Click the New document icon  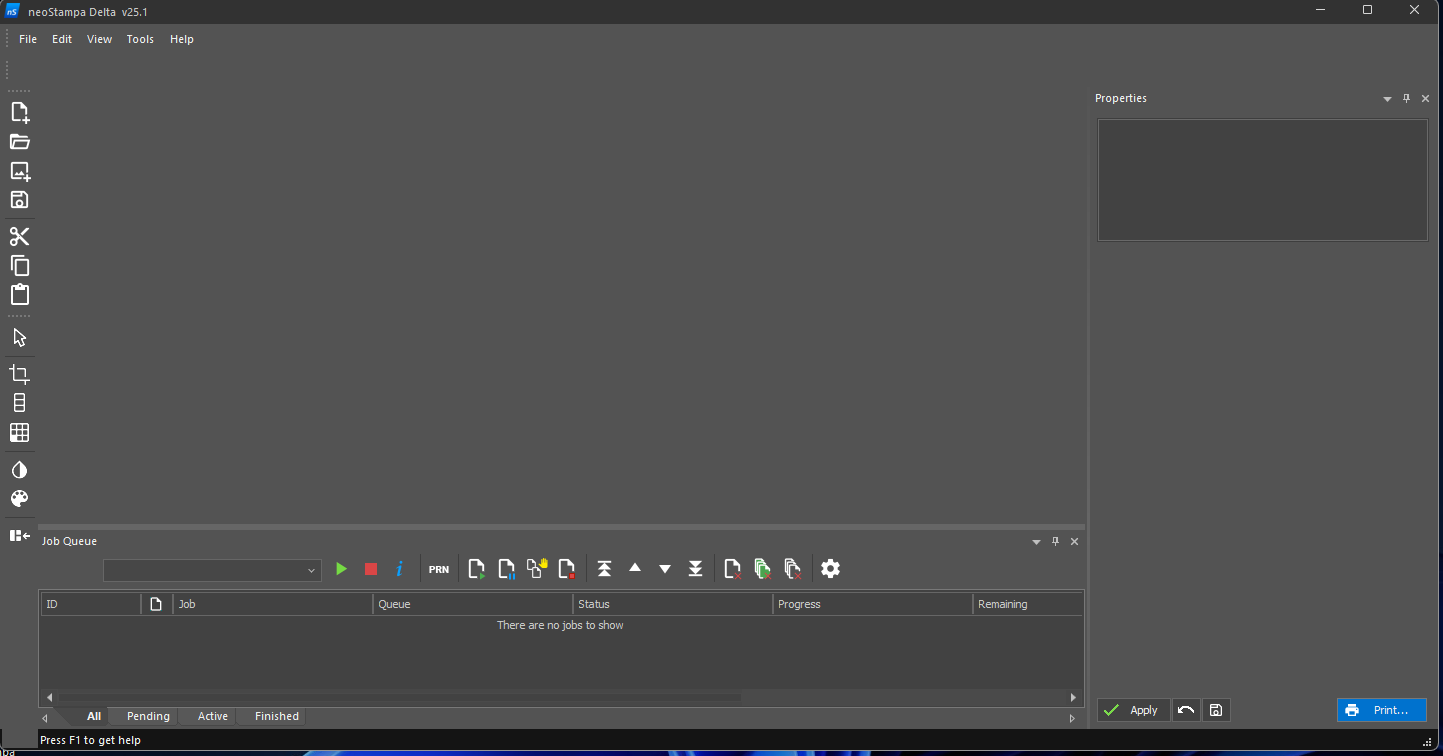[20, 112]
